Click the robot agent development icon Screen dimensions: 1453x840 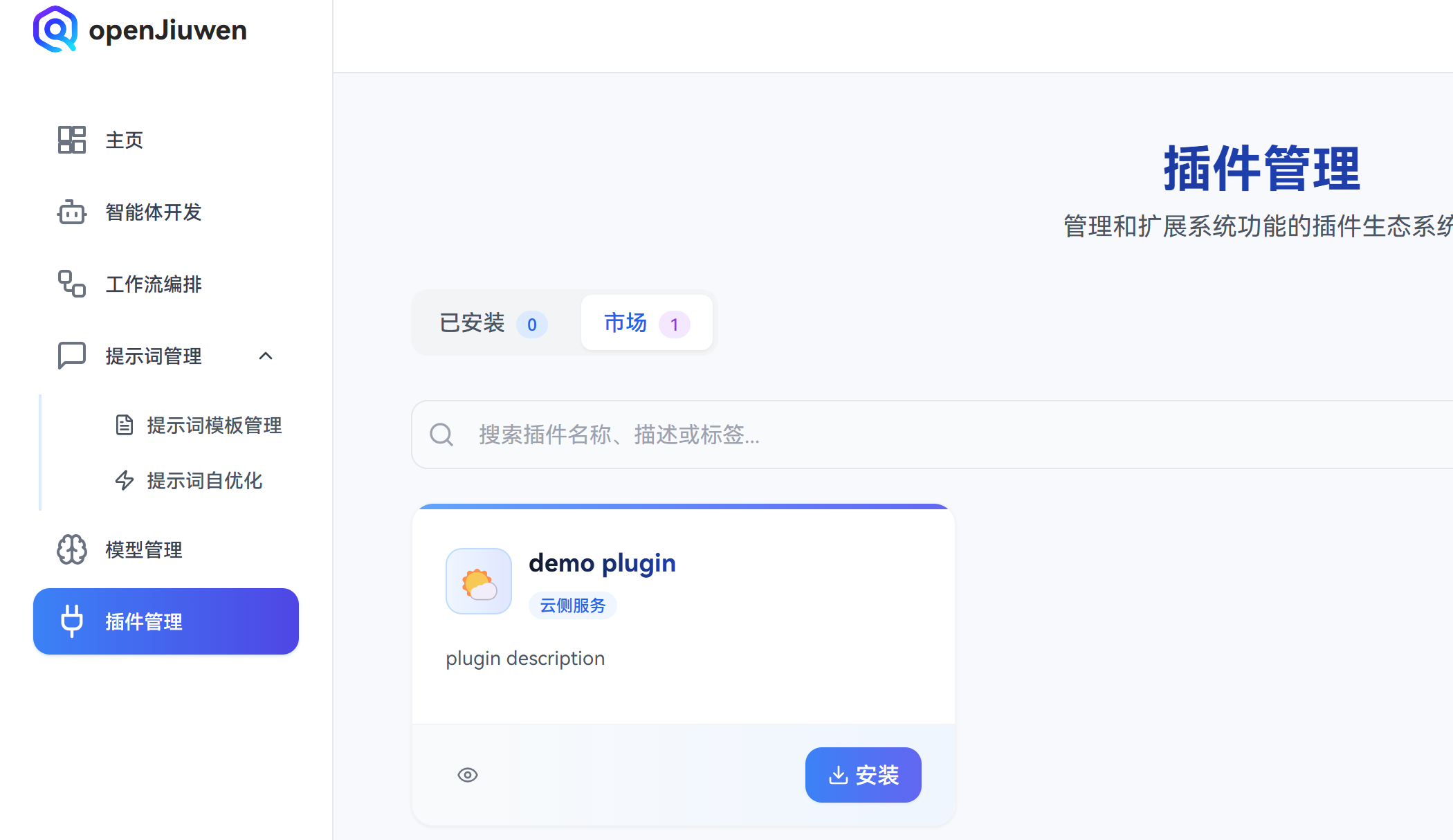click(71, 212)
